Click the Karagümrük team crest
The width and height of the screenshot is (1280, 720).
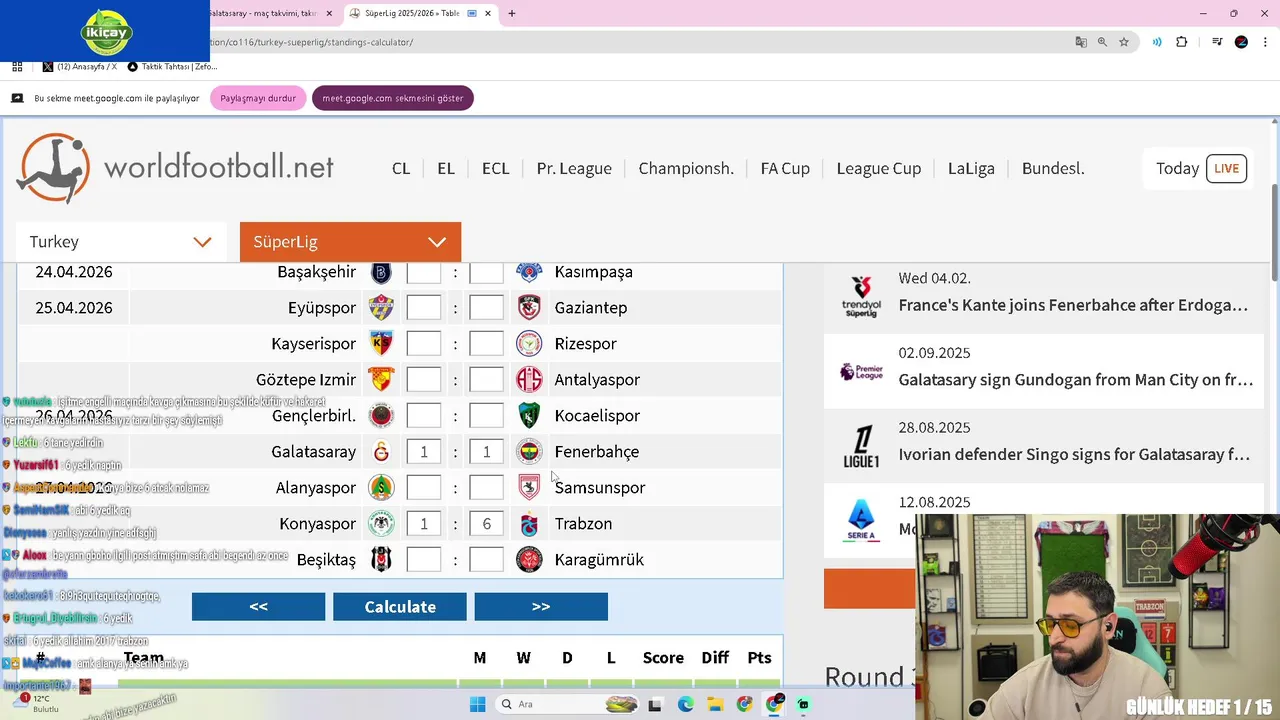[x=529, y=559]
